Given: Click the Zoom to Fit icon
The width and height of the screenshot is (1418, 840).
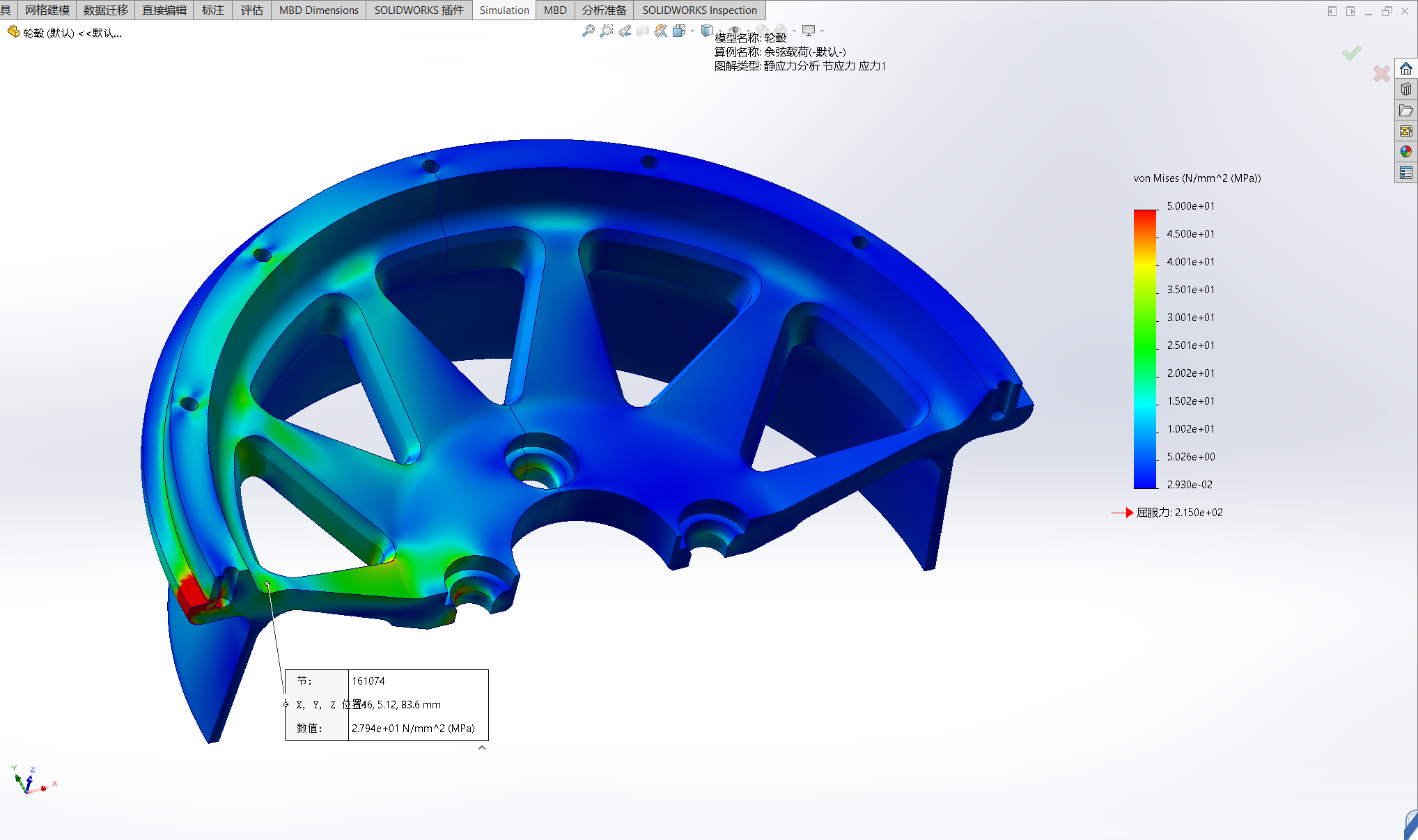Looking at the screenshot, I should point(589,31).
